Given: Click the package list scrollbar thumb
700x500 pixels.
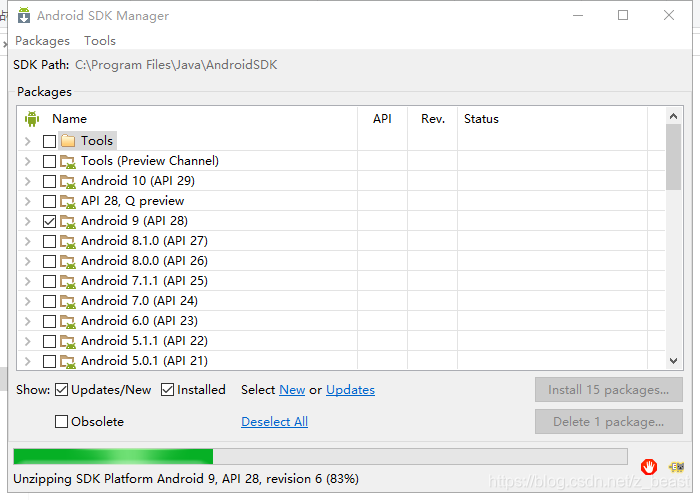Looking at the screenshot, I should tap(673, 157).
